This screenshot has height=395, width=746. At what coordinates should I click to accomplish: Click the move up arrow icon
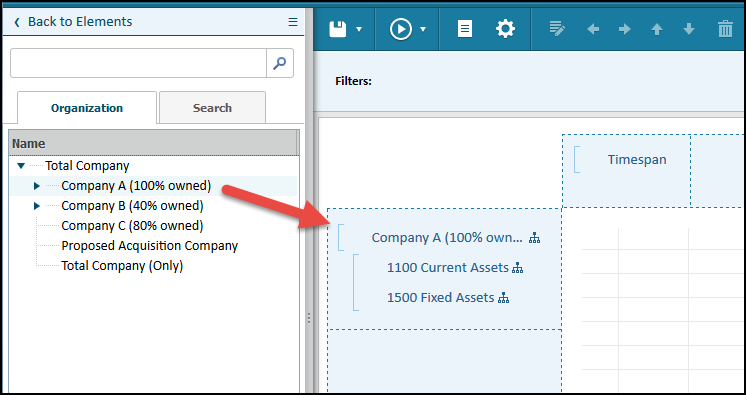point(657,30)
